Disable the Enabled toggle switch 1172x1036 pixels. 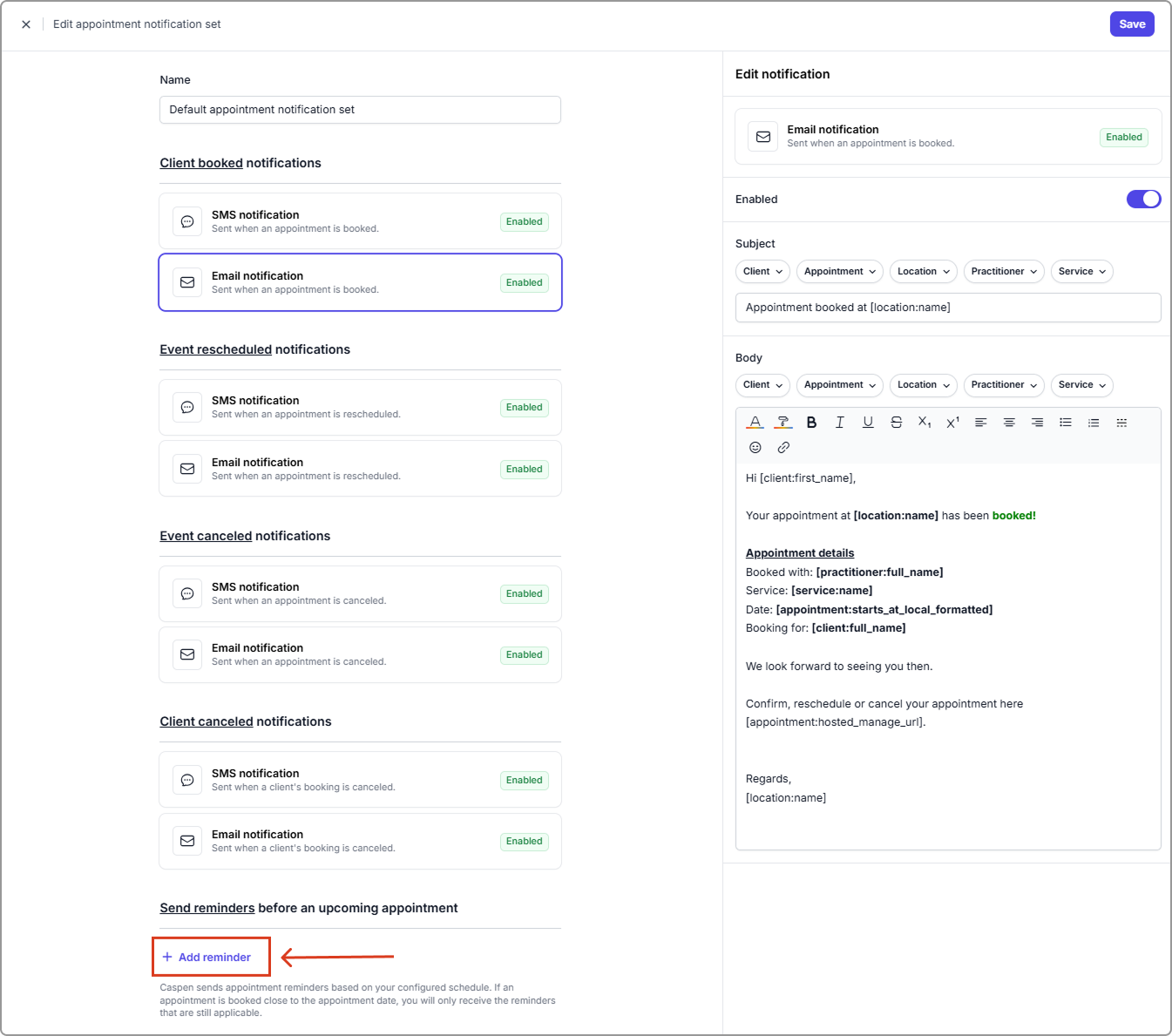[x=1143, y=200]
